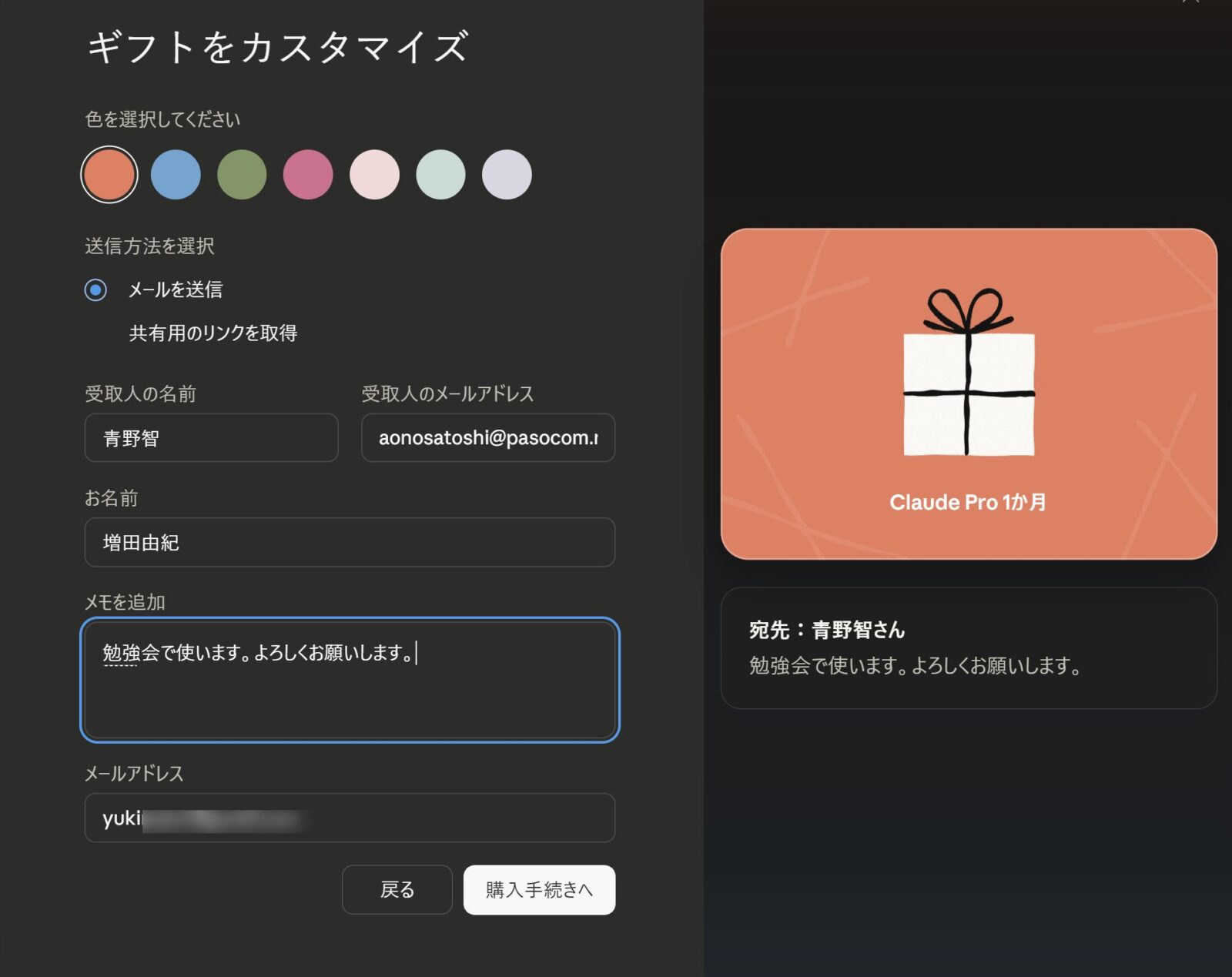Click into the メモを追加 message box
1232x977 pixels.
[x=350, y=680]
